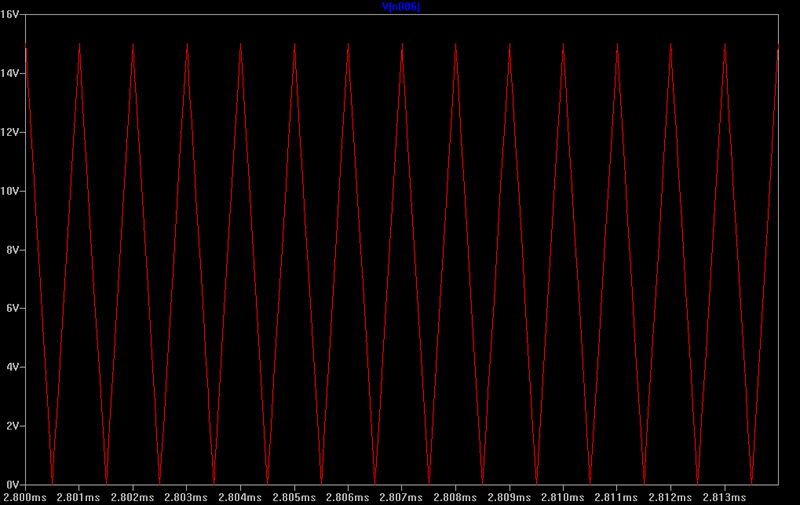This screenshot has width=800, height=505.
Task: Click the 8V vertical axis label
Action: coord(13,250)
